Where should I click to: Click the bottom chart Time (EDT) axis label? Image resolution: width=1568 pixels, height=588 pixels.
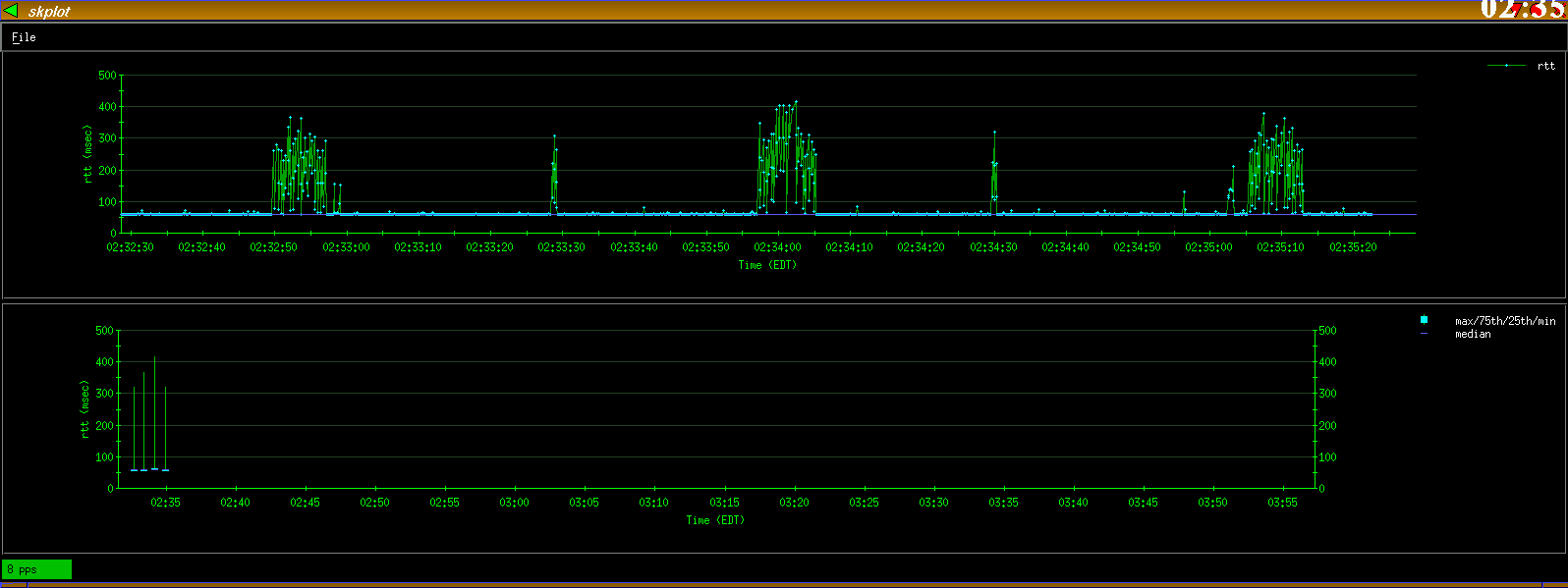[x=715, y=520]
